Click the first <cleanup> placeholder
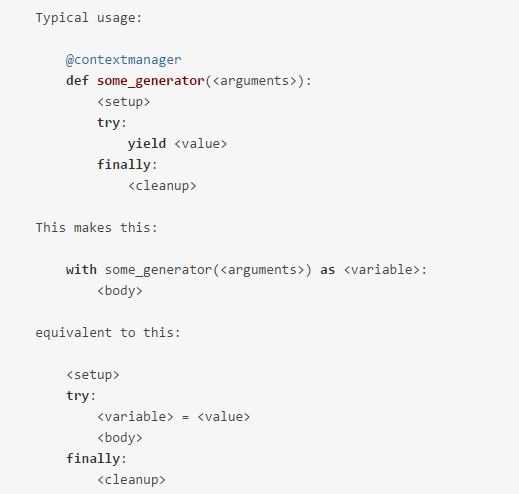This screenshot has width=519, height=494. [162, 186]
